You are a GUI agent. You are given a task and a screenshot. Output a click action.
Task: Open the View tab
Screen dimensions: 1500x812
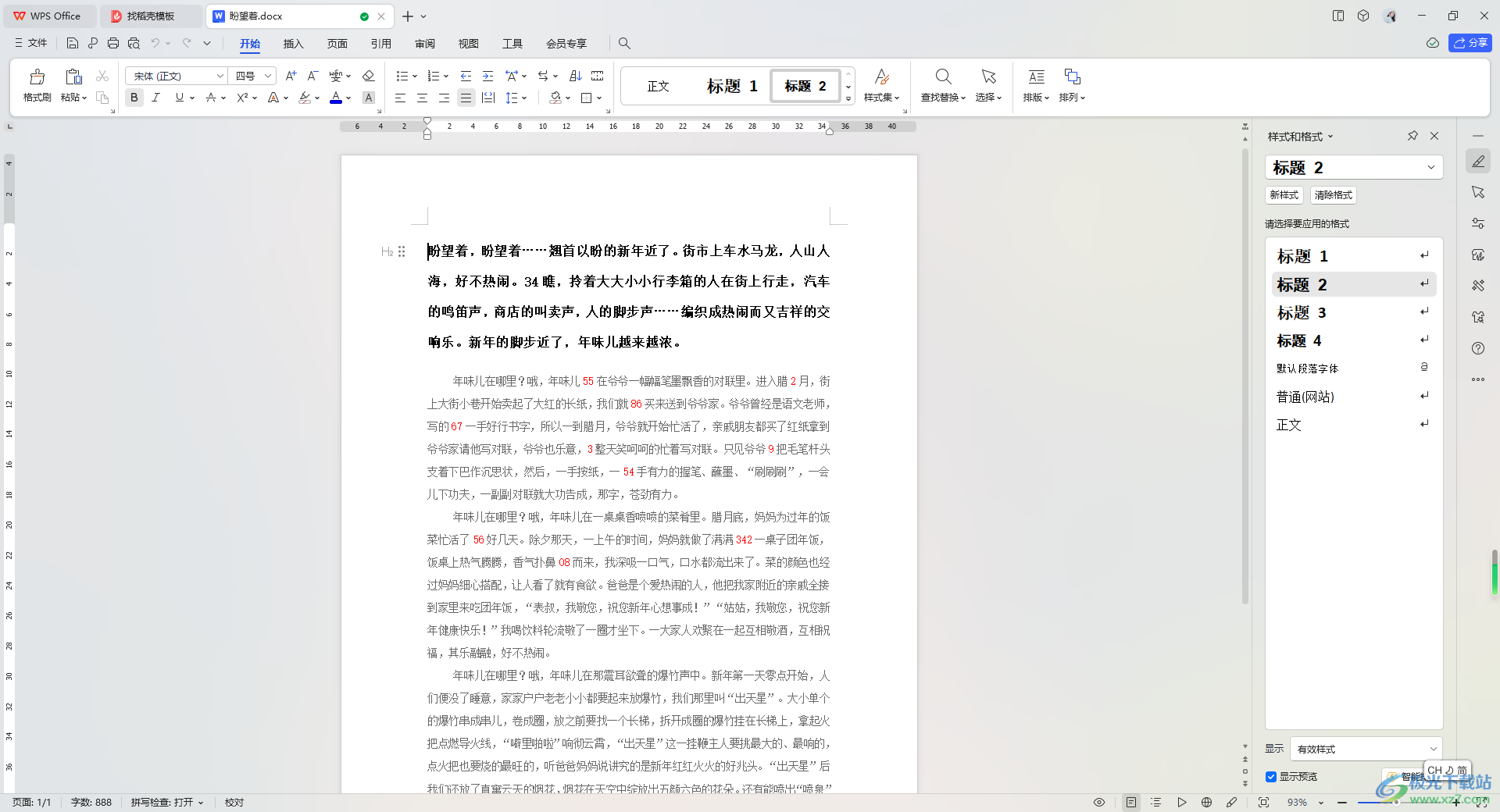[468, 44]
